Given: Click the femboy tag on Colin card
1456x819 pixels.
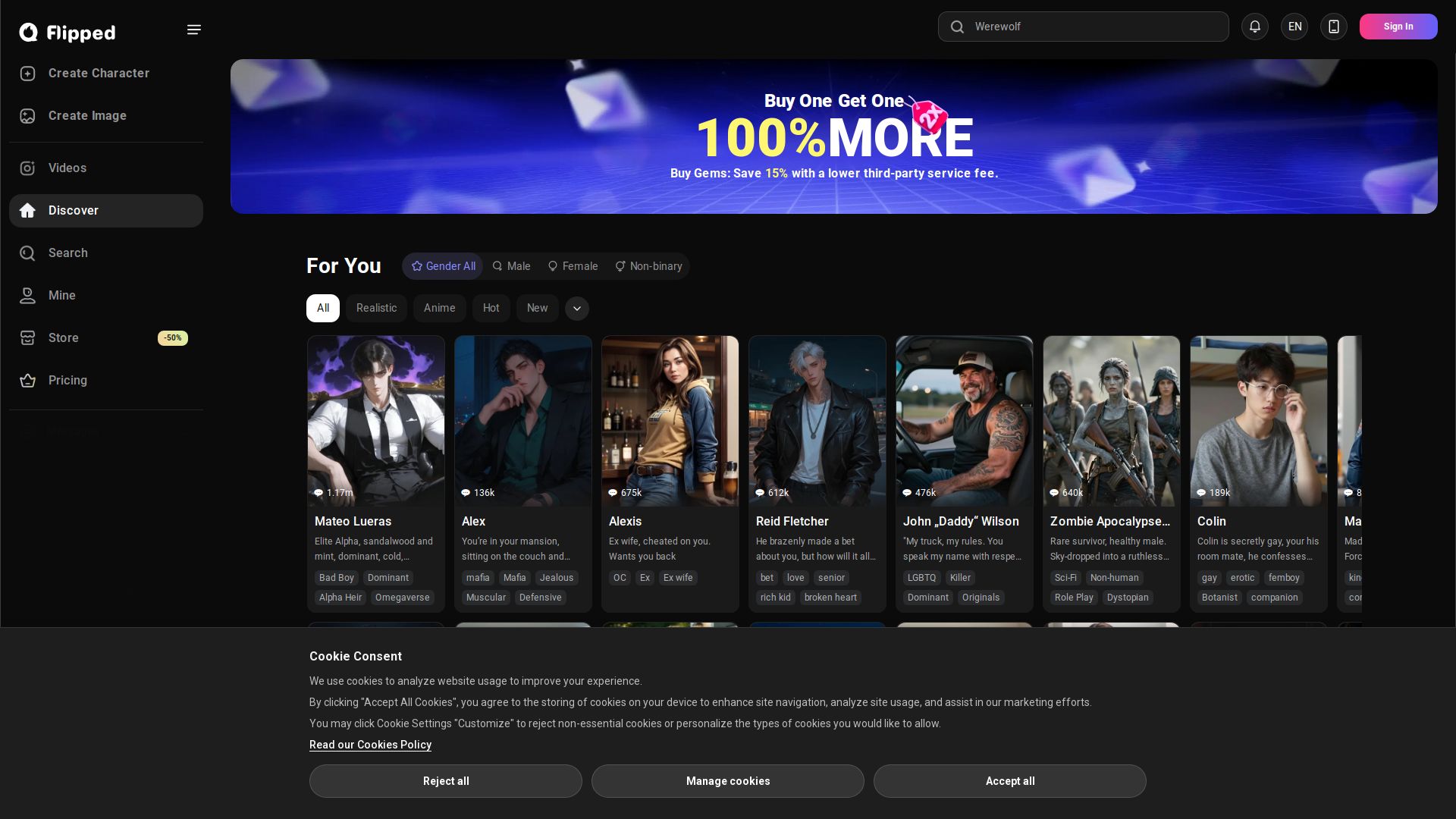Looking at the screenshot, I should click(x=1284, y=578).
